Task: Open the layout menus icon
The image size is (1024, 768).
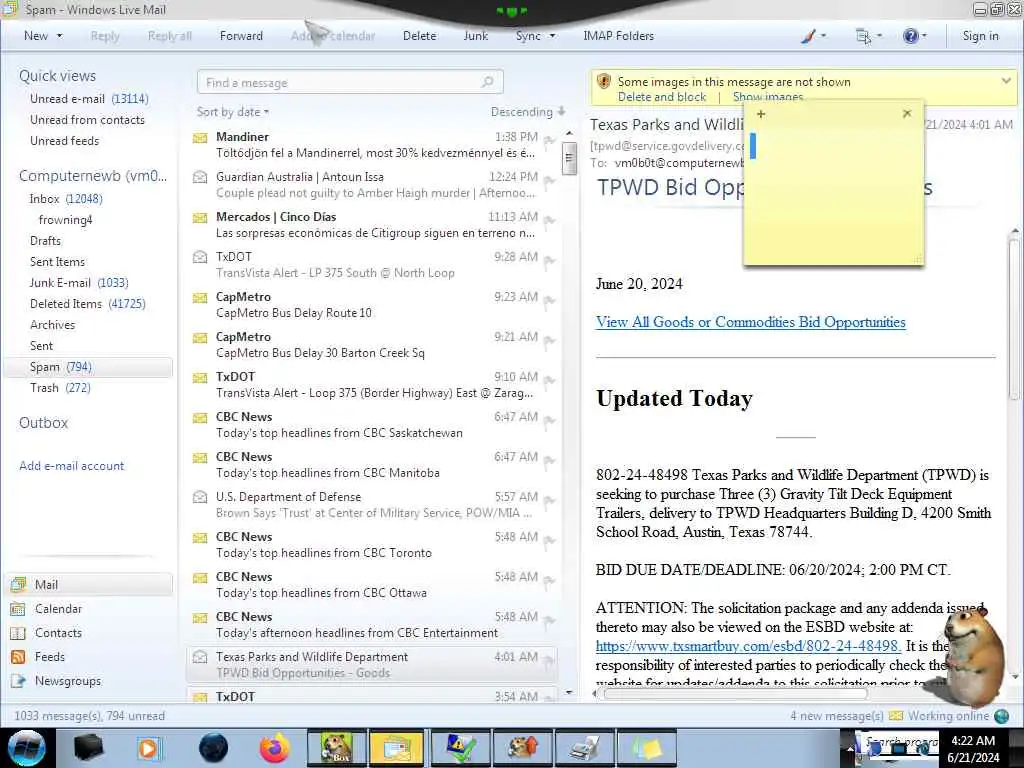Action: click(x=863, y=36)
